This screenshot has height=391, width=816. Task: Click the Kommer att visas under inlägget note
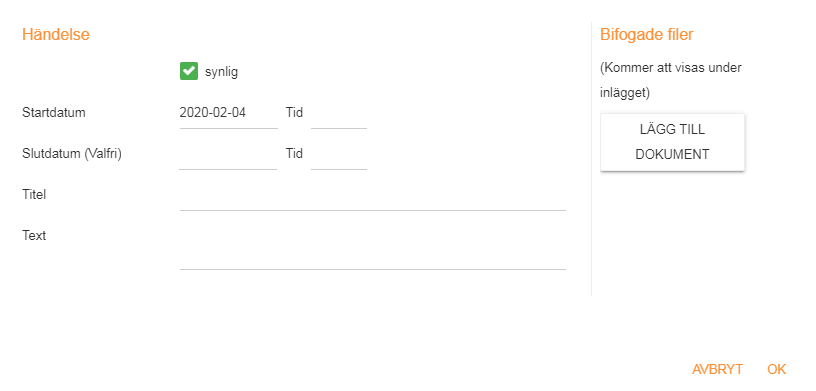(x=671, y=80)
